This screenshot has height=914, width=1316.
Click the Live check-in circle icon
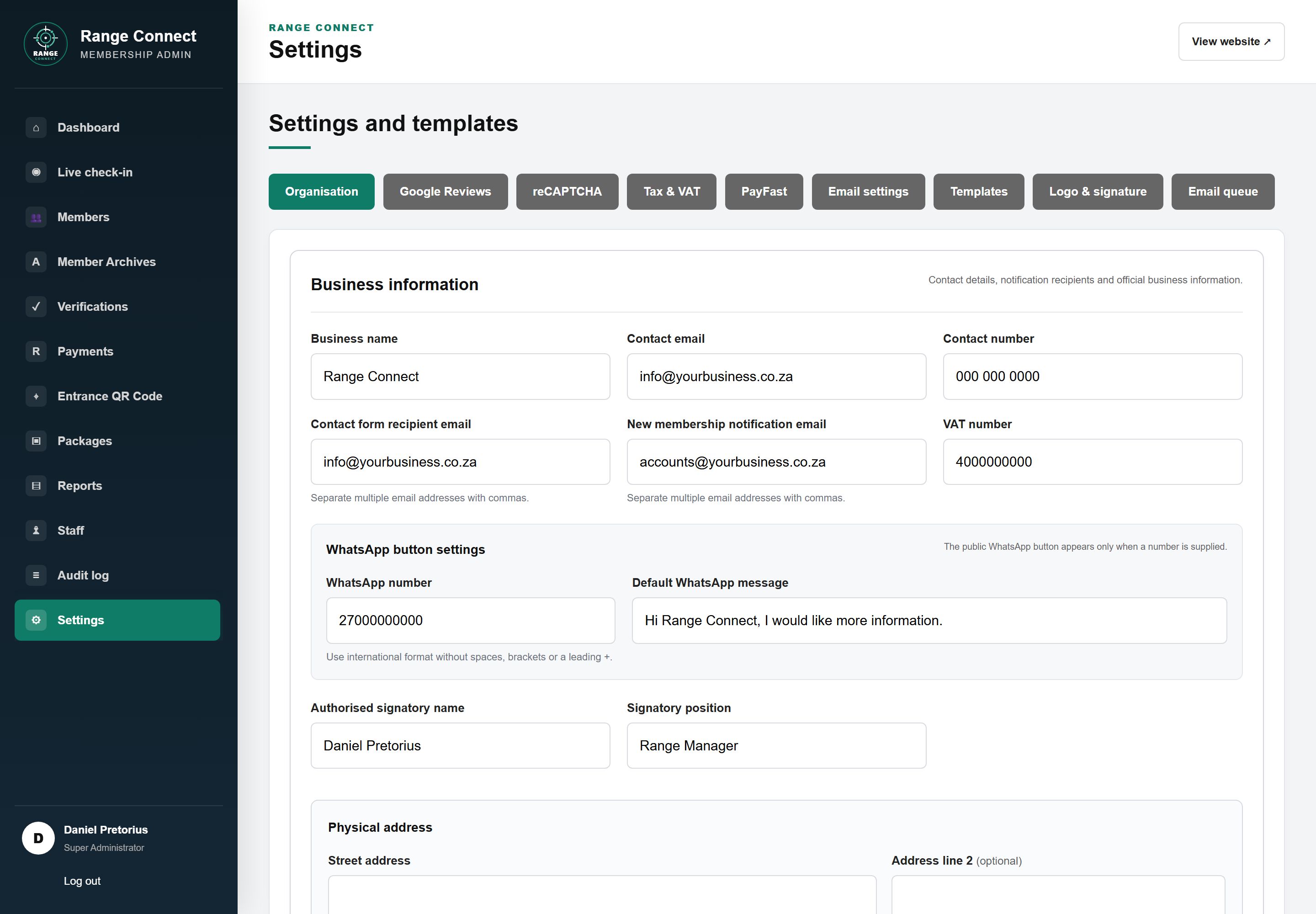[x=36, y=172]
